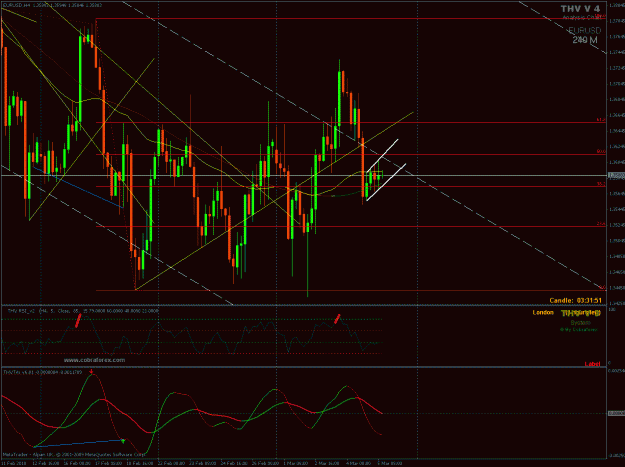Select the lower white channel line
The image size is (625, 467).
click(386, 182)
